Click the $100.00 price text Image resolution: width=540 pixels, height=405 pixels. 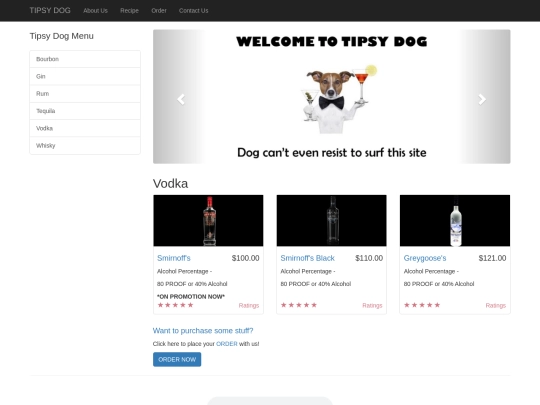(x=246, y=258)
